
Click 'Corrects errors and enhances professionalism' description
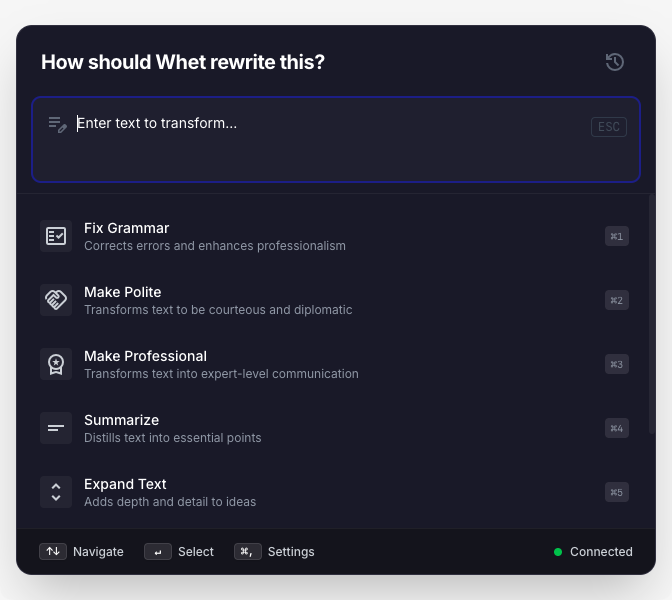pos(215,246)
